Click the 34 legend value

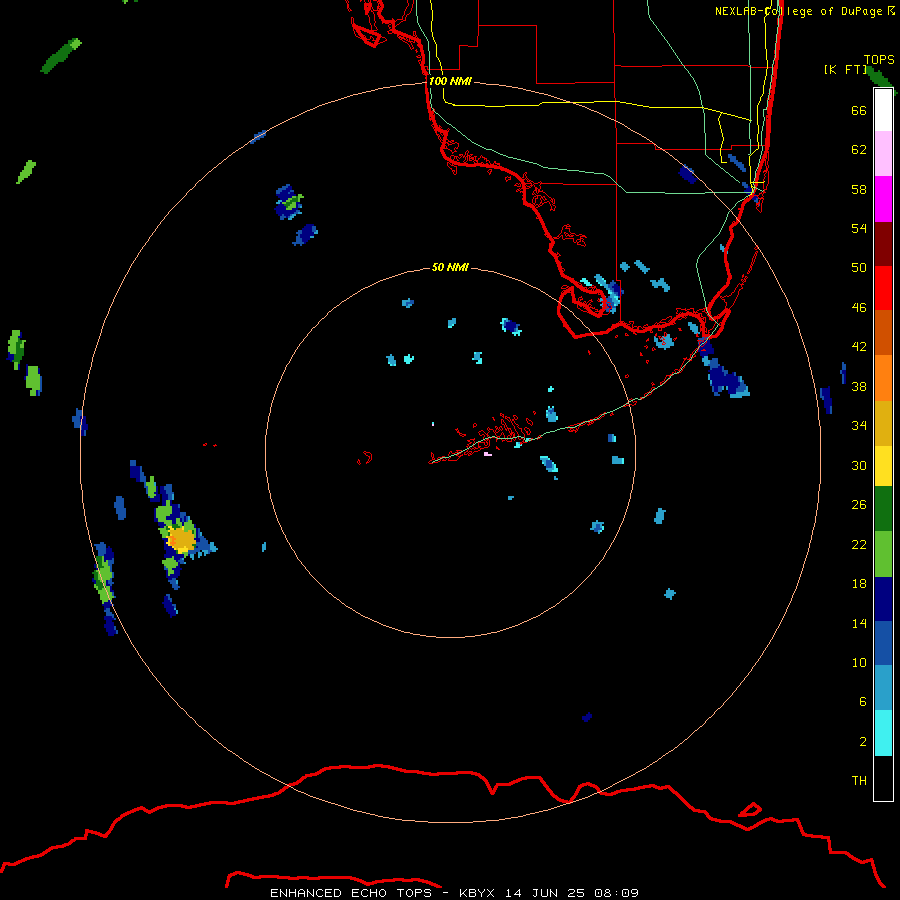(x=859, y=425)
